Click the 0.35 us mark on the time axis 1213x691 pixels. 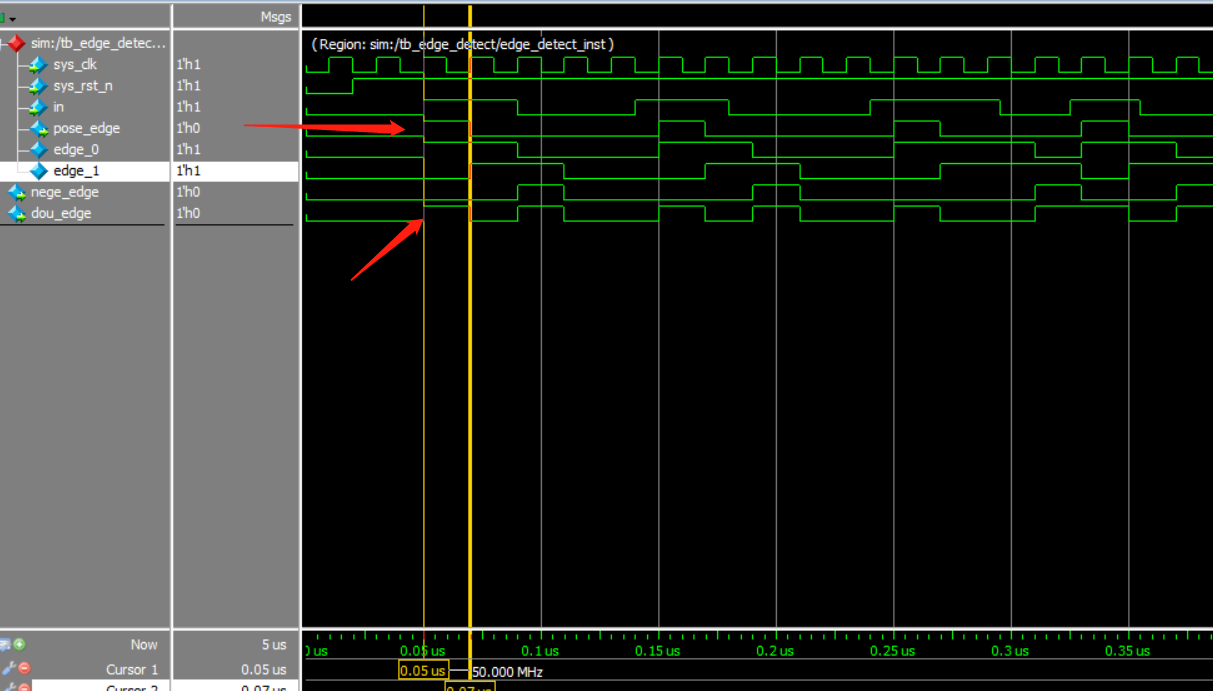(x=1127, y=650)
